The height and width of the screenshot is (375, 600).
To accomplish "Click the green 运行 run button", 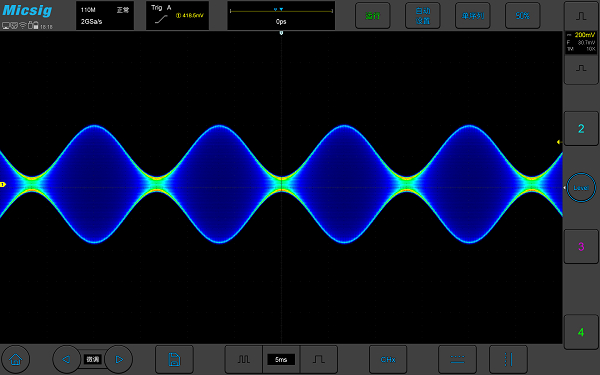I will pos(373,16).
